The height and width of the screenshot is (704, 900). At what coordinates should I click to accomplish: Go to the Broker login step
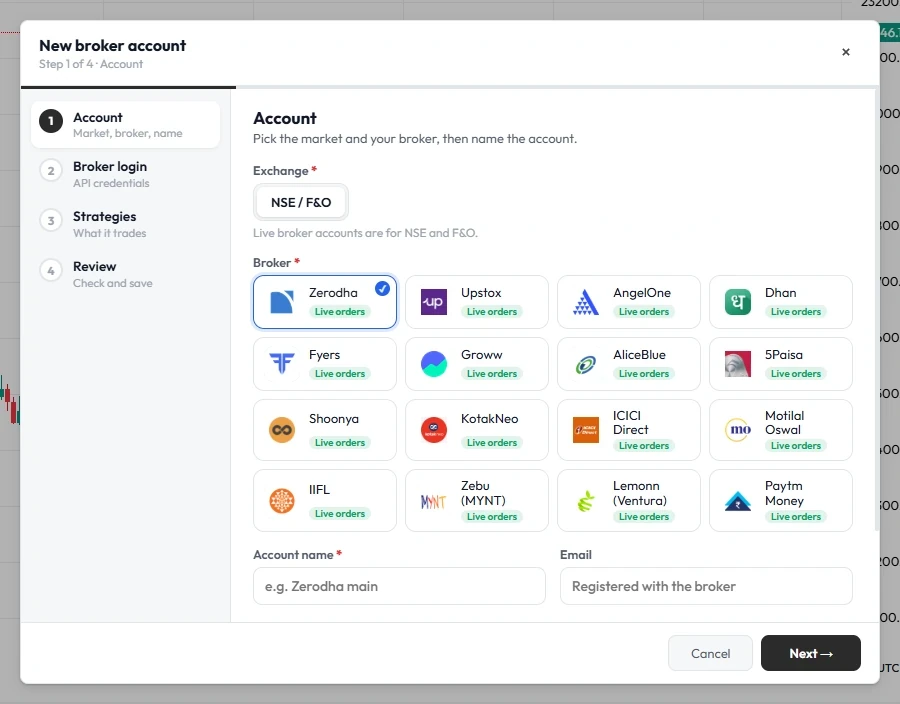126,174
